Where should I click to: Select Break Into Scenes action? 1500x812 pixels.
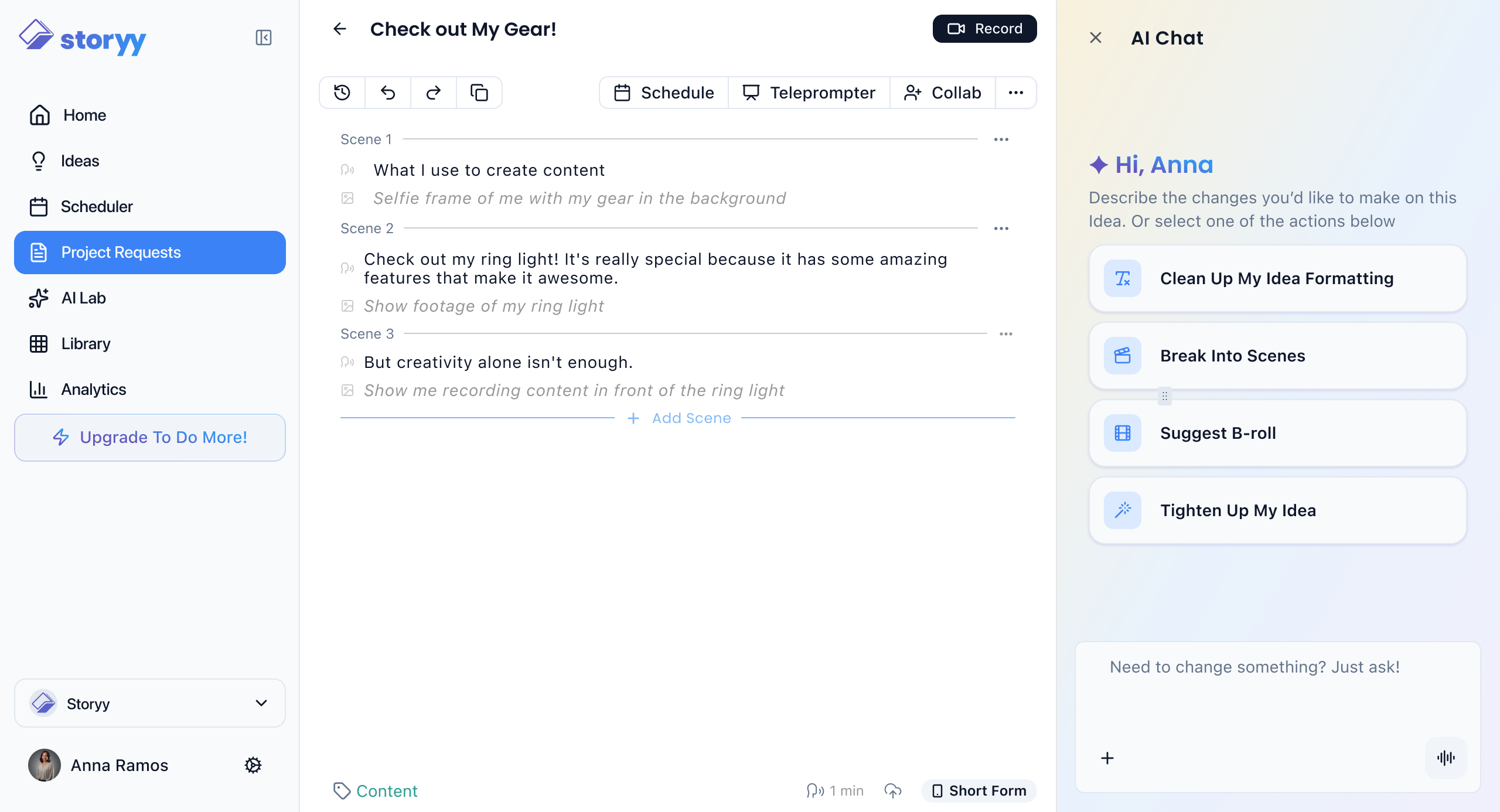click(1277, 356)
